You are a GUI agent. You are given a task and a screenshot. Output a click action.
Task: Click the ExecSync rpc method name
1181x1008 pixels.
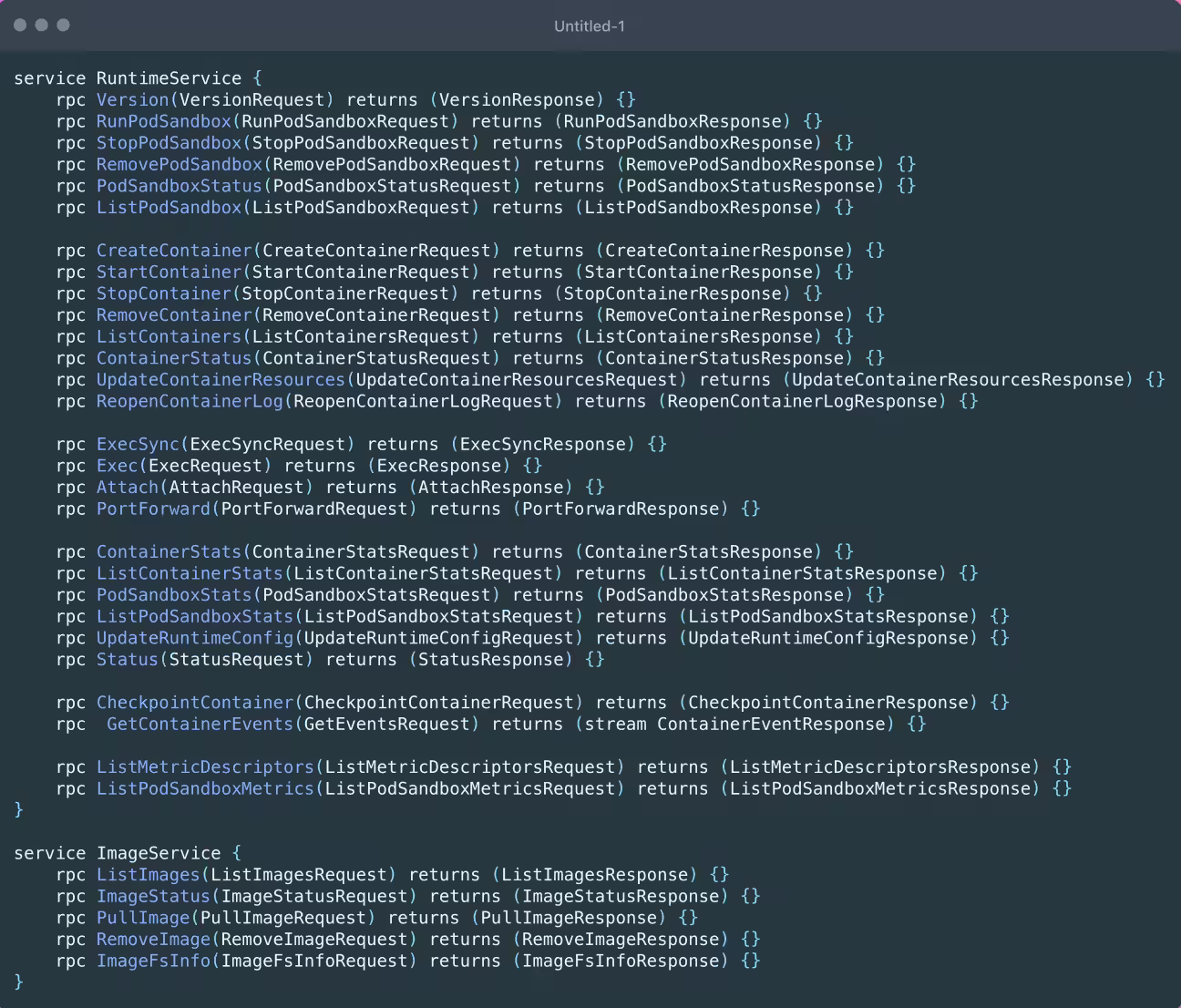(139, 444)
